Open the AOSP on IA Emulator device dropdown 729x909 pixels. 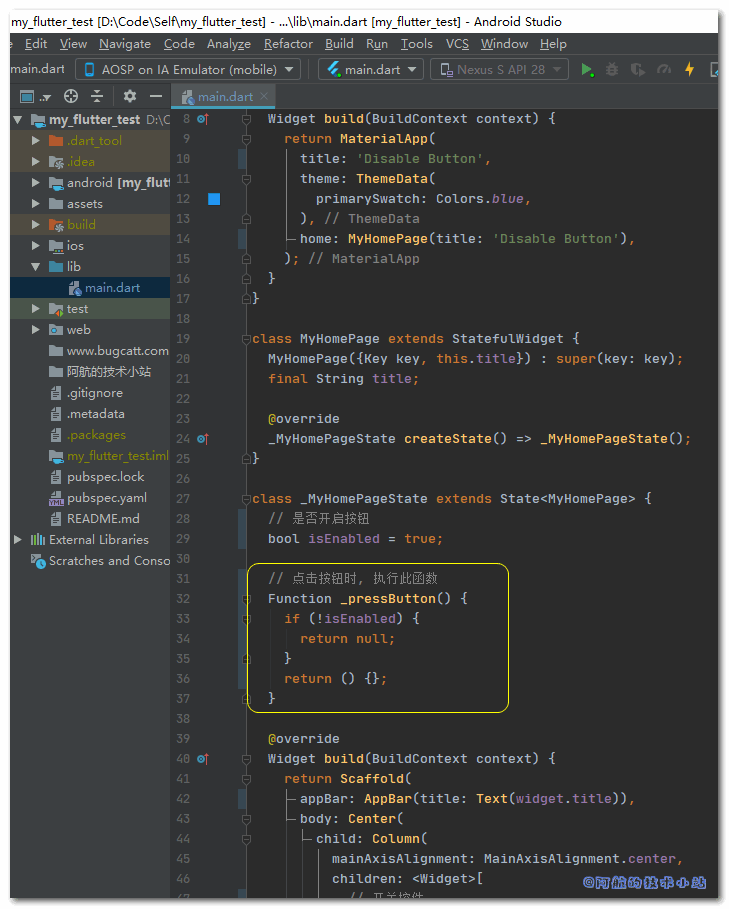188,70
